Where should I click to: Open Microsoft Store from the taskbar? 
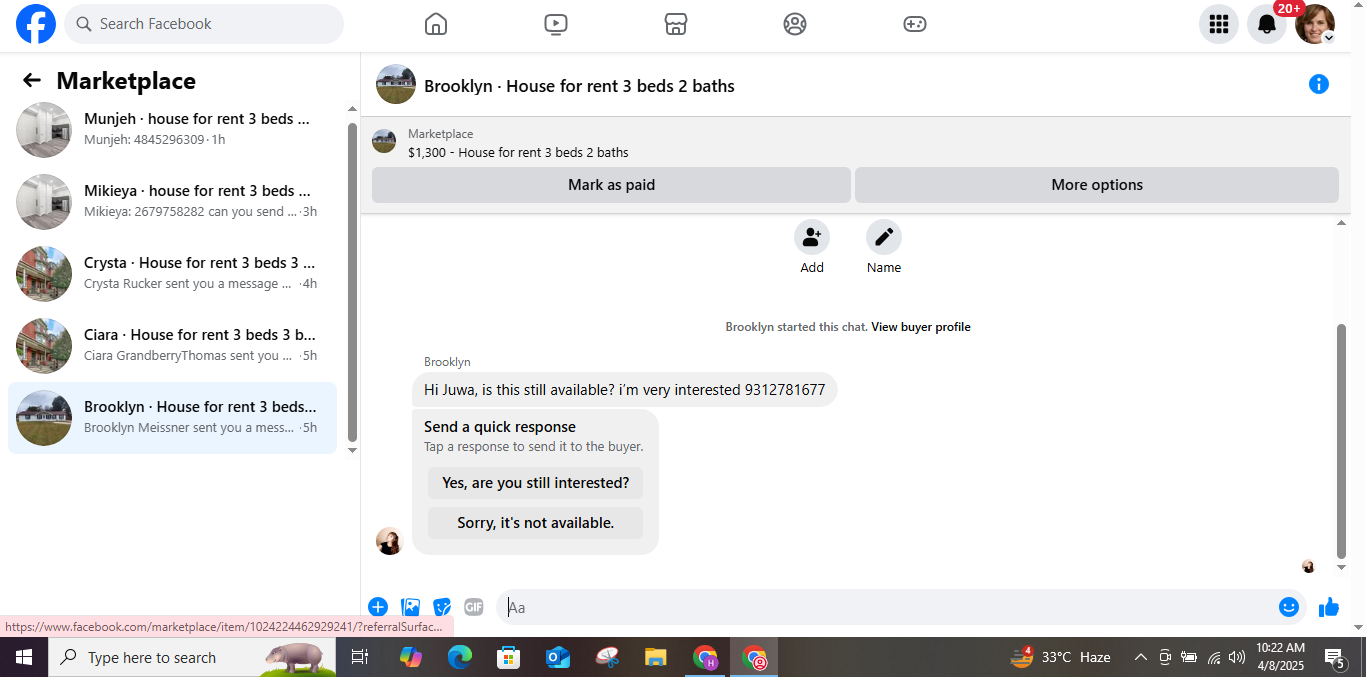click(508, 657)
